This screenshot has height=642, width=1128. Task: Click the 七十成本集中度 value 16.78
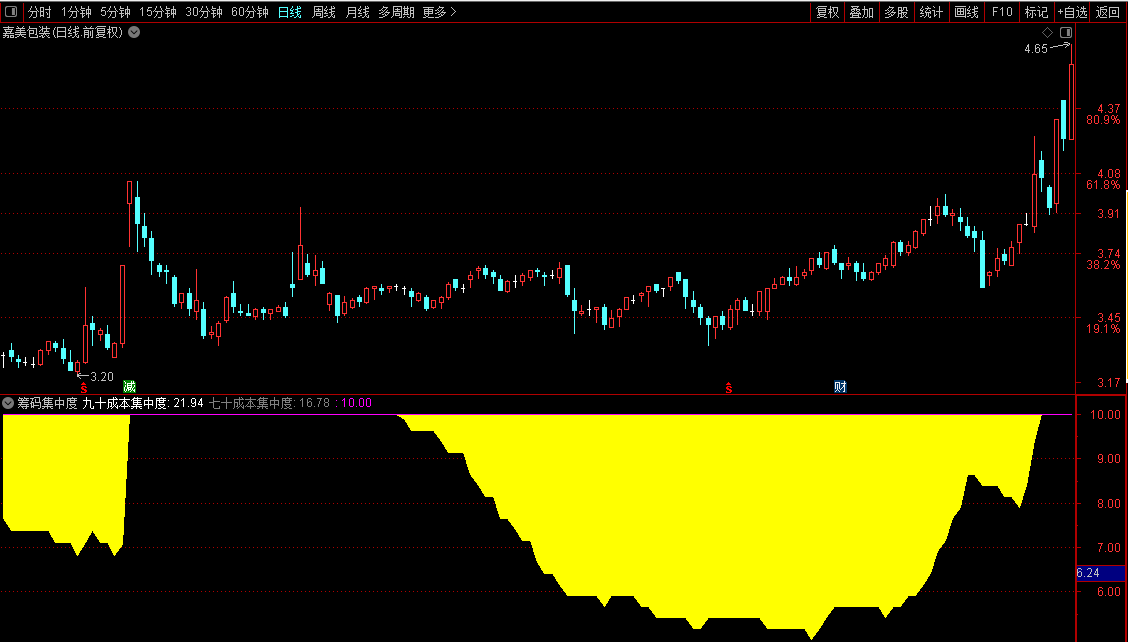coord(314,403)
